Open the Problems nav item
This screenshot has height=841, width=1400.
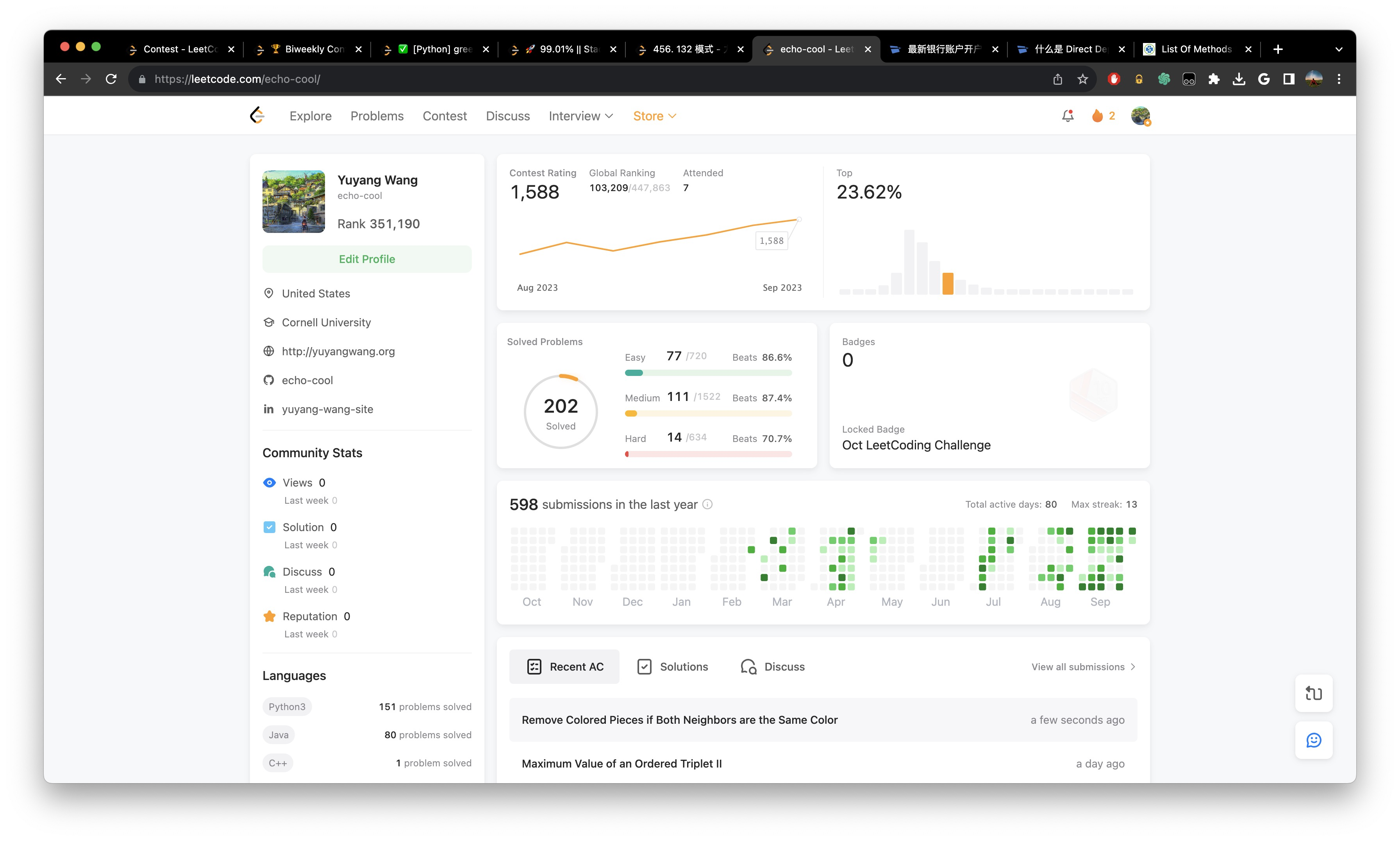pyautogui.click(x=377, y=116)
